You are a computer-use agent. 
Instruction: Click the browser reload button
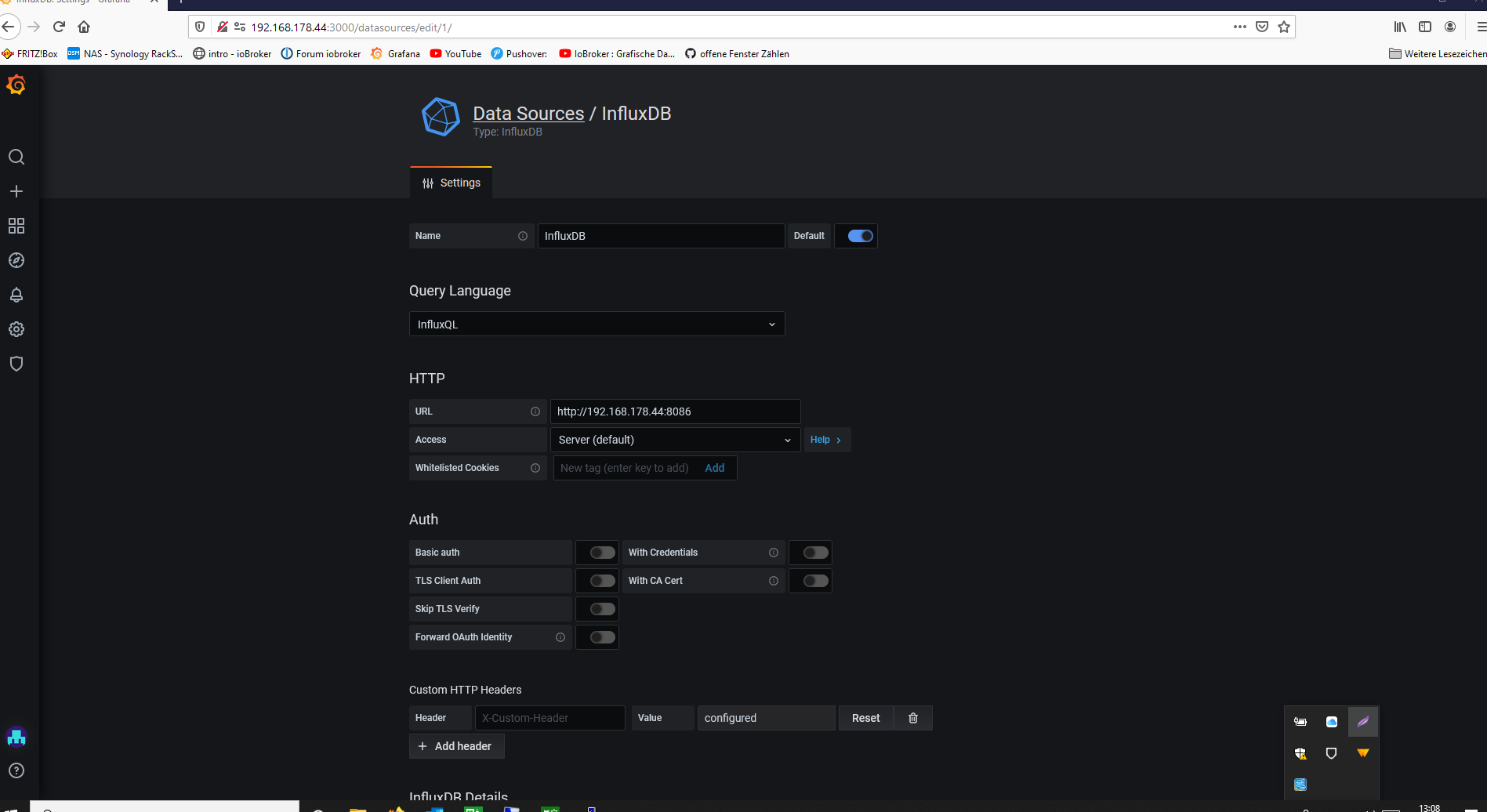point(59,27)
